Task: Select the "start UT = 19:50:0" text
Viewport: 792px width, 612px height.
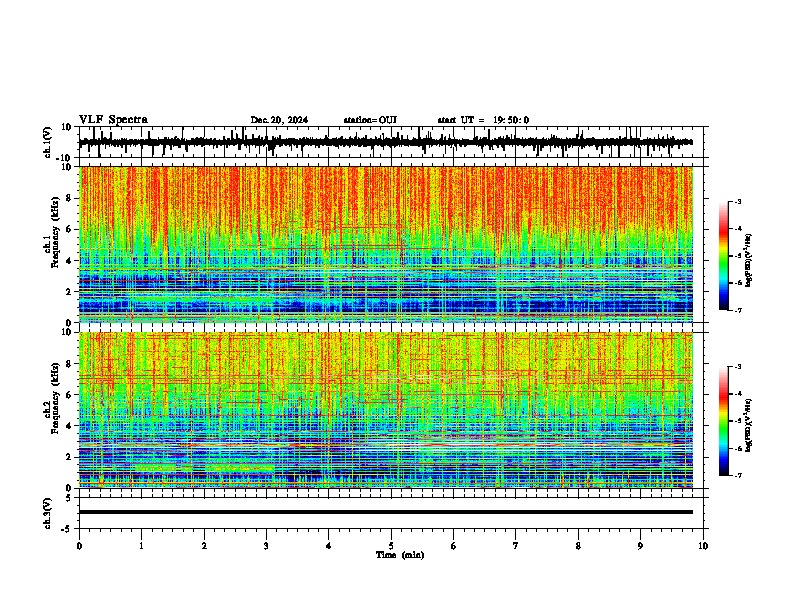Action: click(483, 120)
